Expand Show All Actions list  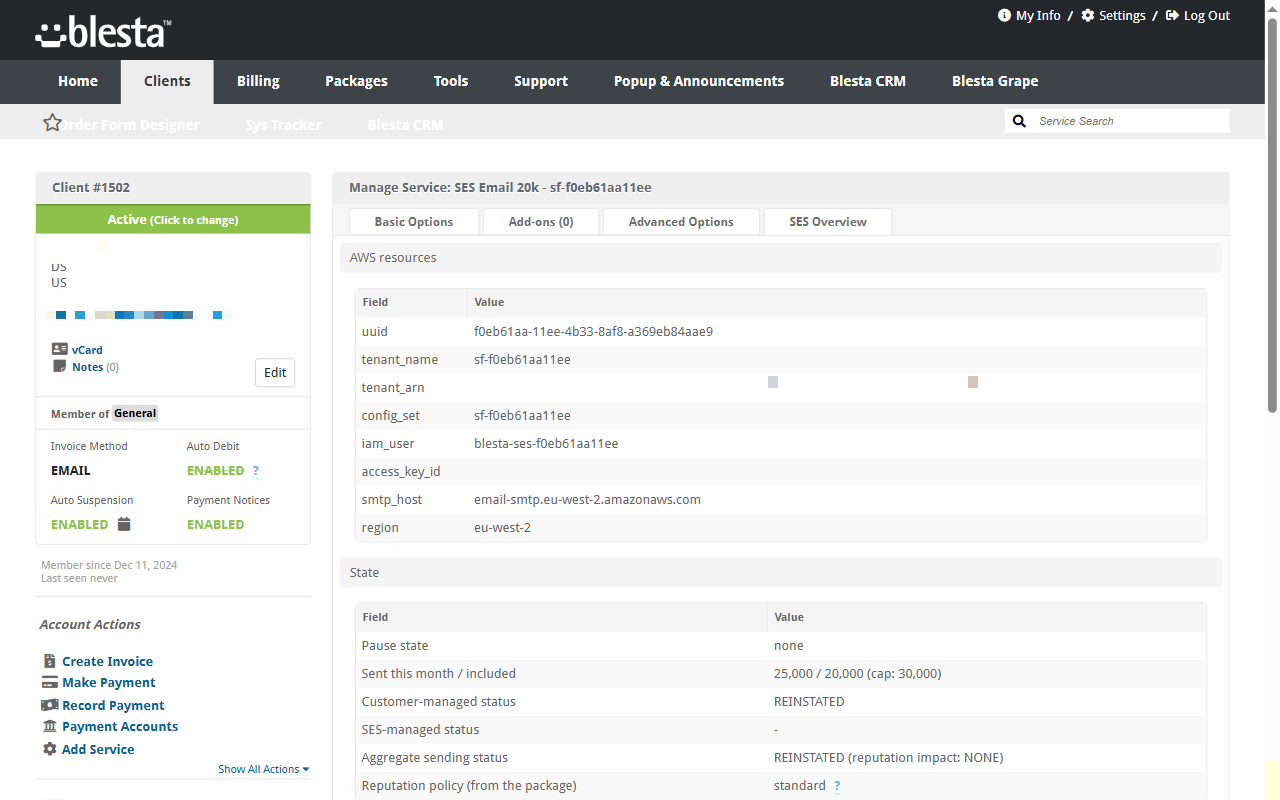[x=264, y=769]
